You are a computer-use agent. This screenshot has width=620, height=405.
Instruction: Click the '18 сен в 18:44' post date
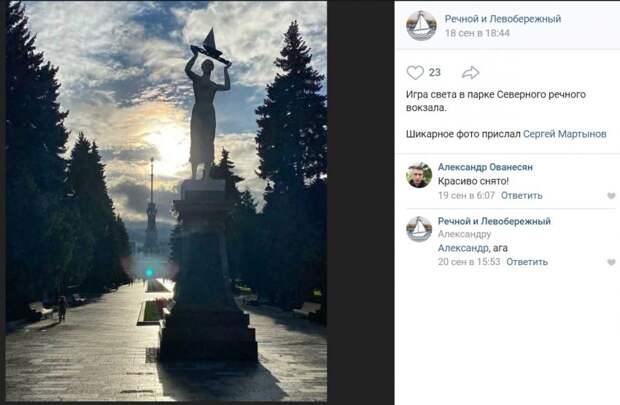click(x=477, y=33)
